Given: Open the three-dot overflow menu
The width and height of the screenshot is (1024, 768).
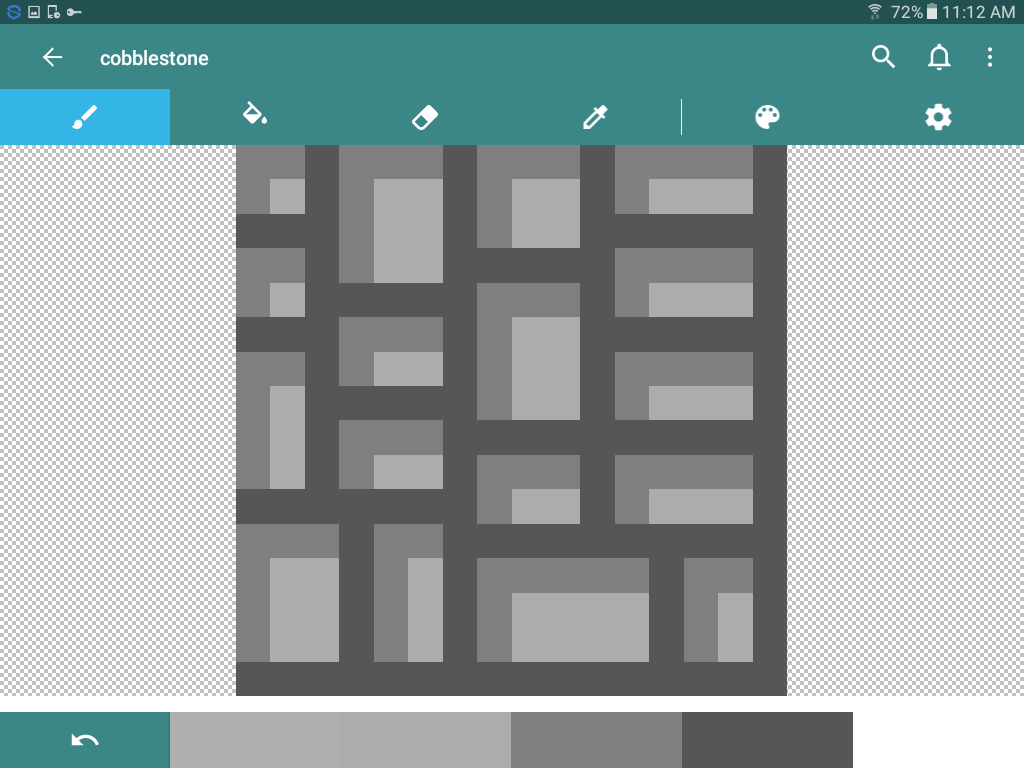Looking at the screenshot, I should pyautogui.click(x=990, y=57).
